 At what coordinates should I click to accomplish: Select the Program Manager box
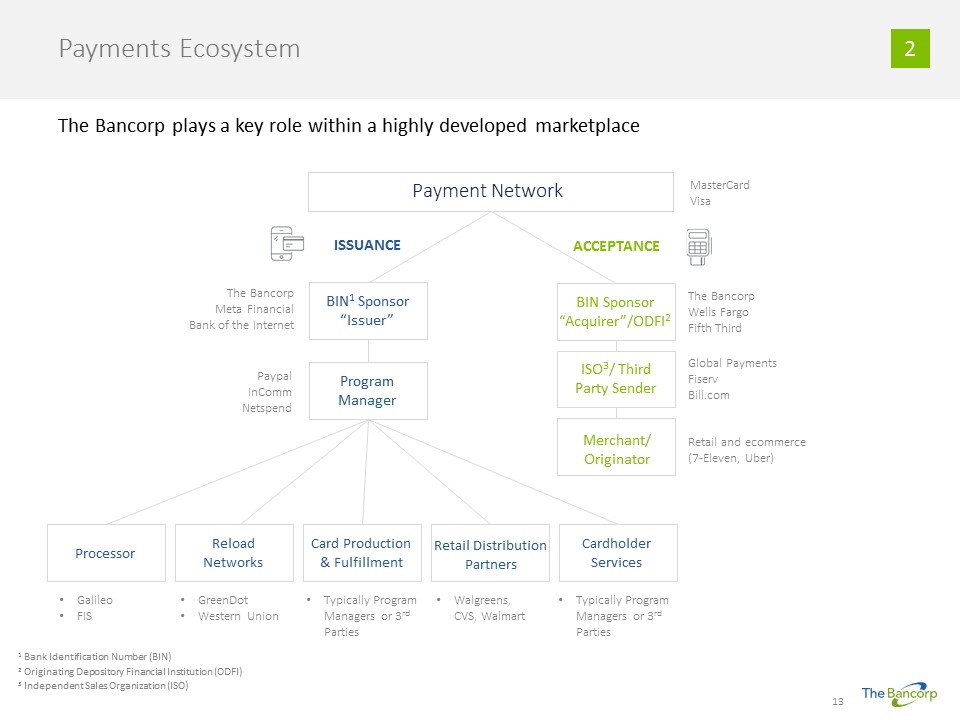pos(368,391)
